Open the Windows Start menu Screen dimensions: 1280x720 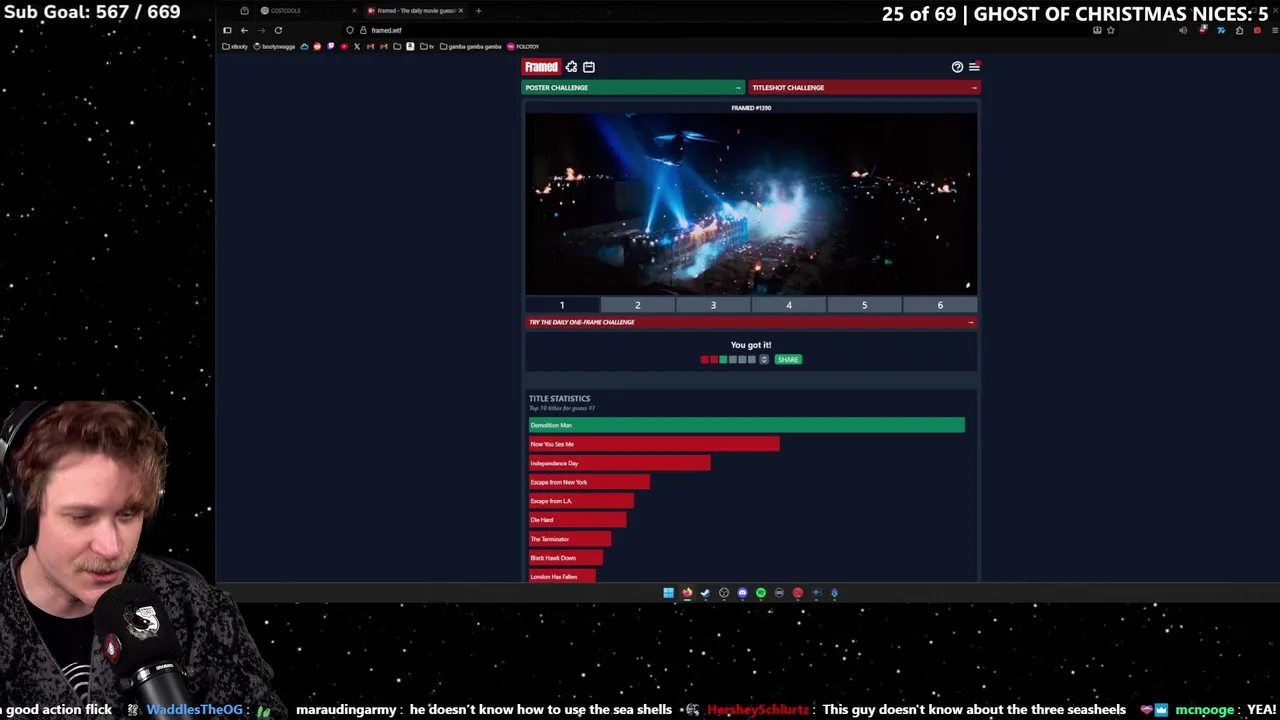668,593
